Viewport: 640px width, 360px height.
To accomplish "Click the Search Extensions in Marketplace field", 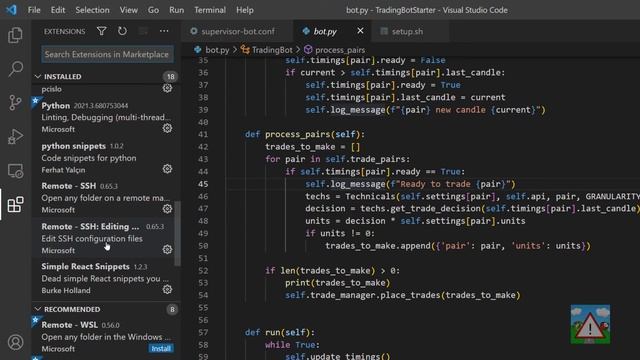I will tap(107, 54).
